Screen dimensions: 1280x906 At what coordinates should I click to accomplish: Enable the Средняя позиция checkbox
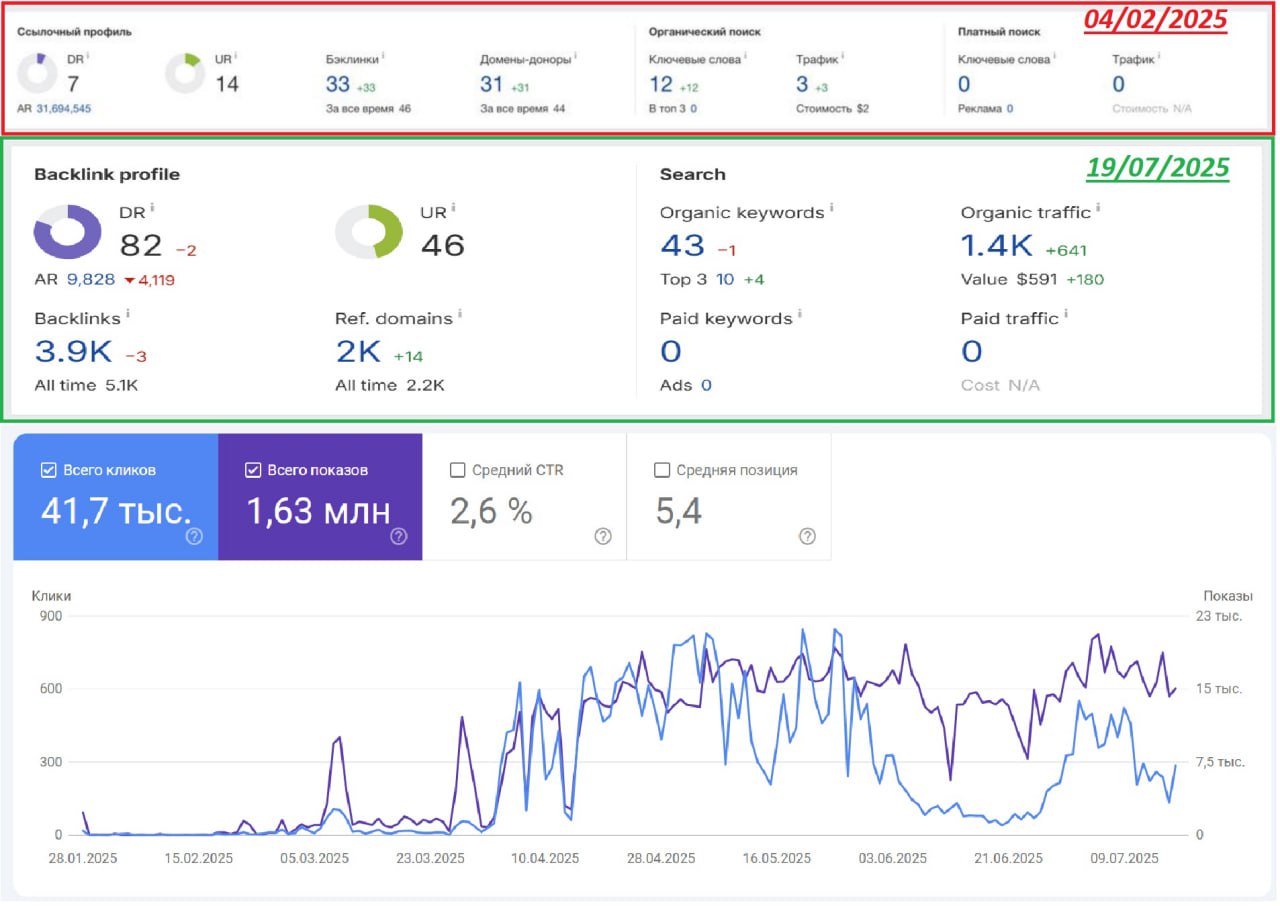click(661, 470)
